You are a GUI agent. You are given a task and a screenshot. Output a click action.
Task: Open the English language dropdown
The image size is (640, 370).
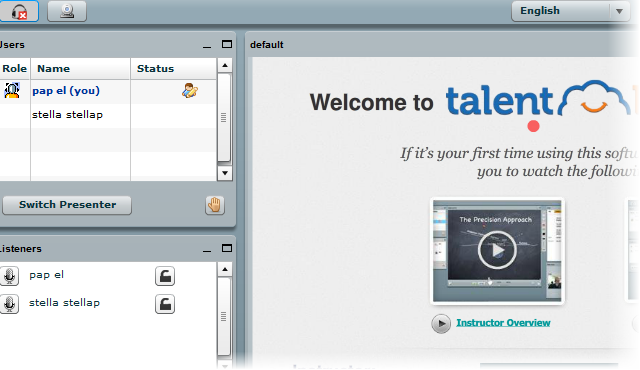571,11
